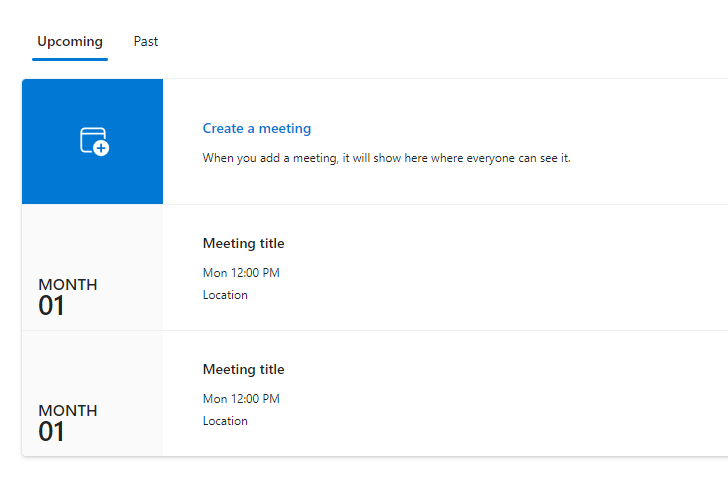Click the first meeting's MONTH label
Image resolution: width=728 pixels, height=480 pixels.
point(68,285)
